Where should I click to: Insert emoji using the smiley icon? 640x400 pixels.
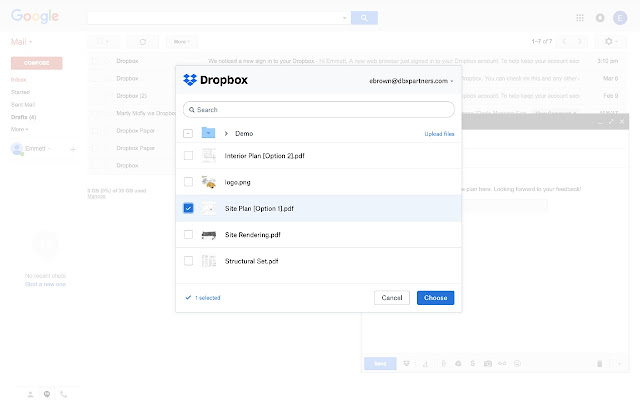tap(517, 363)
